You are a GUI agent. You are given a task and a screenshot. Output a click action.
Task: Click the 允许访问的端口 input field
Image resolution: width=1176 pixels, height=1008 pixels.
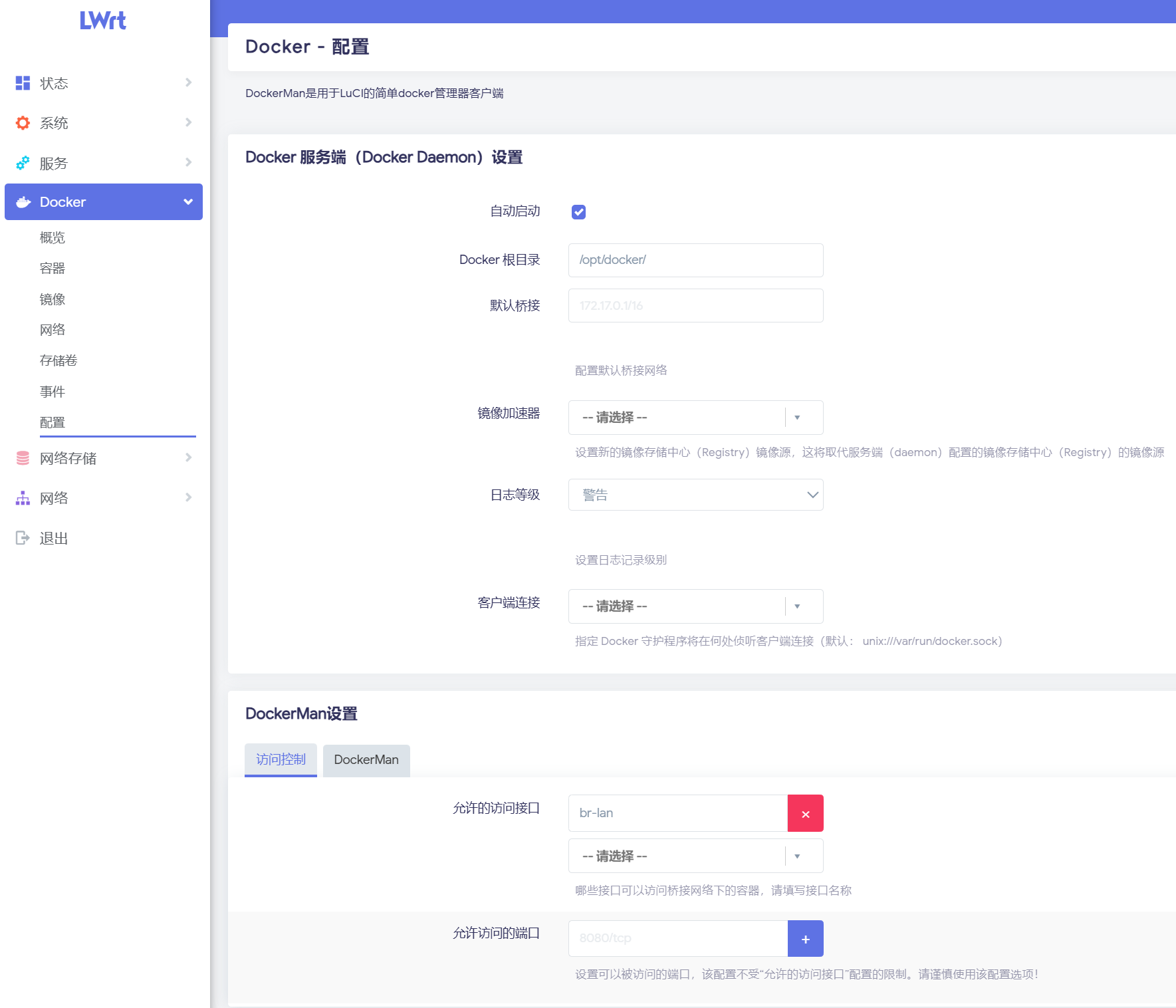click(x=678, y=939)
